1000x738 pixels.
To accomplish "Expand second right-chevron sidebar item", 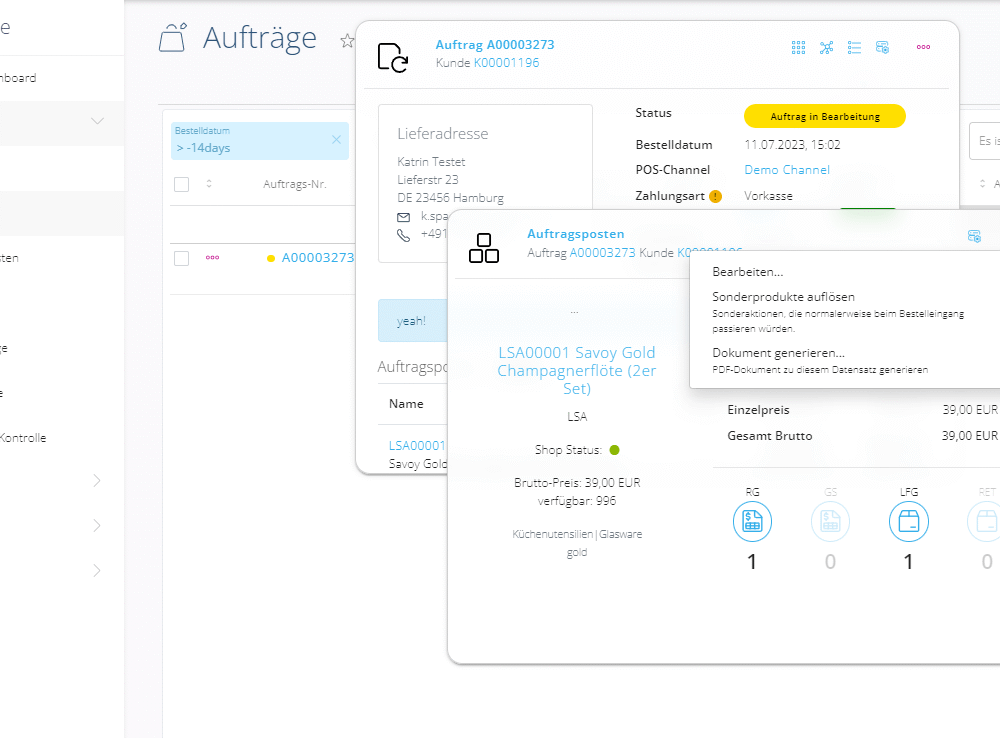I will [x=97, y=526].
